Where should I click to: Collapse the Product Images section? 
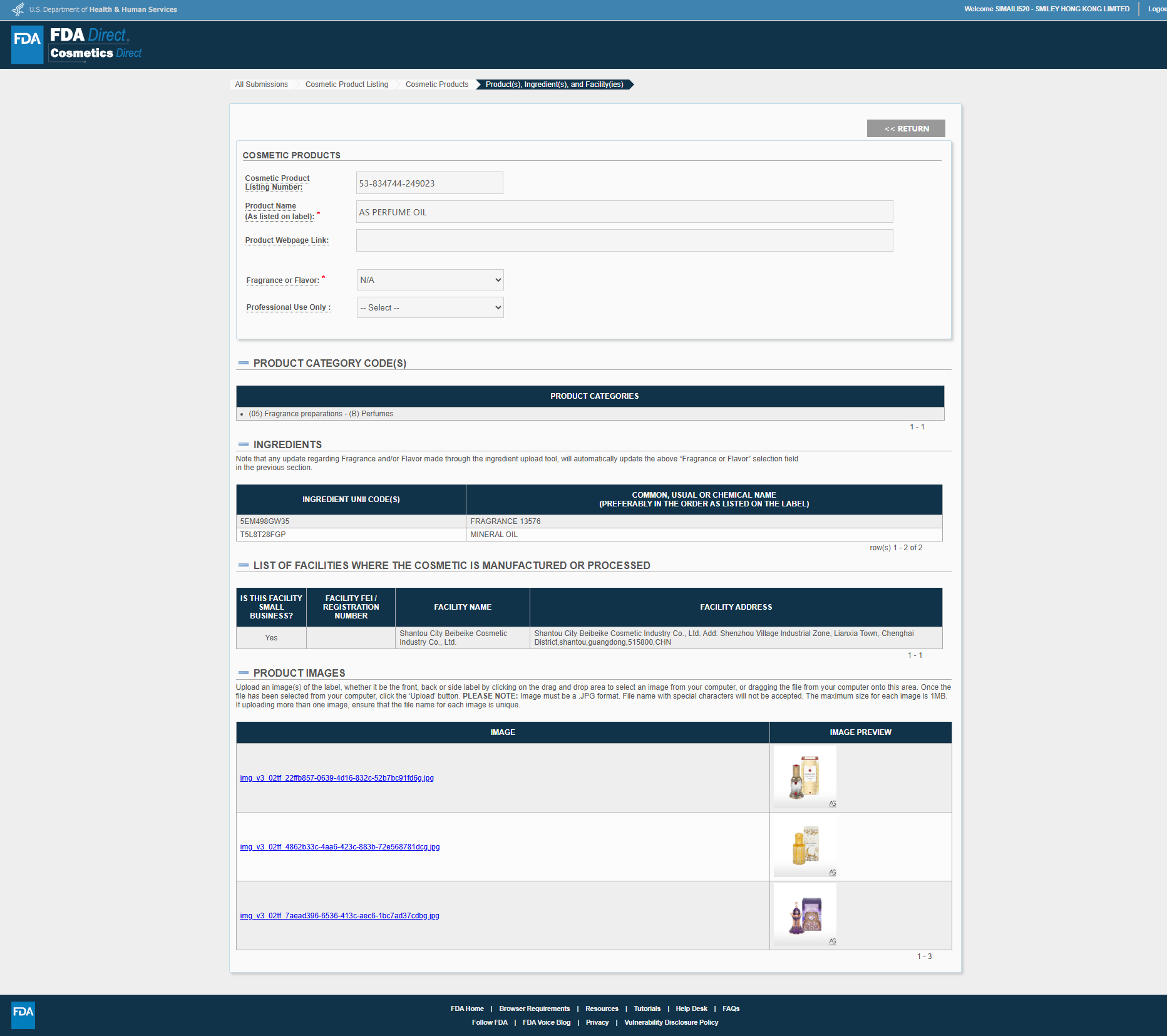(x=244, y=673)
